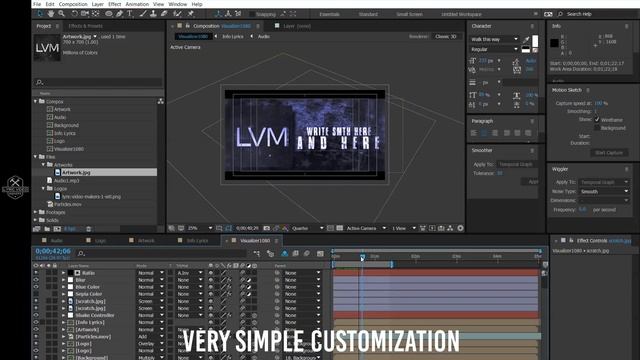
Task: Toggle the Snapping checkbox
Action: pos(252,14)
